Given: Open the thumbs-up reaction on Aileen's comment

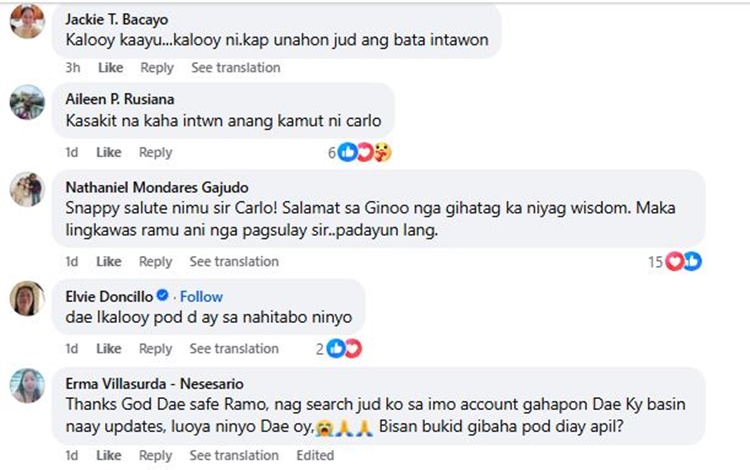Looking at the screenshot, I should [347, 153].
